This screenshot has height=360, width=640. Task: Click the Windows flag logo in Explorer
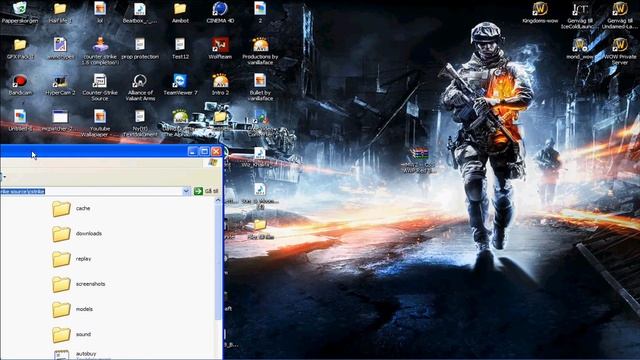tap(212, 163)
